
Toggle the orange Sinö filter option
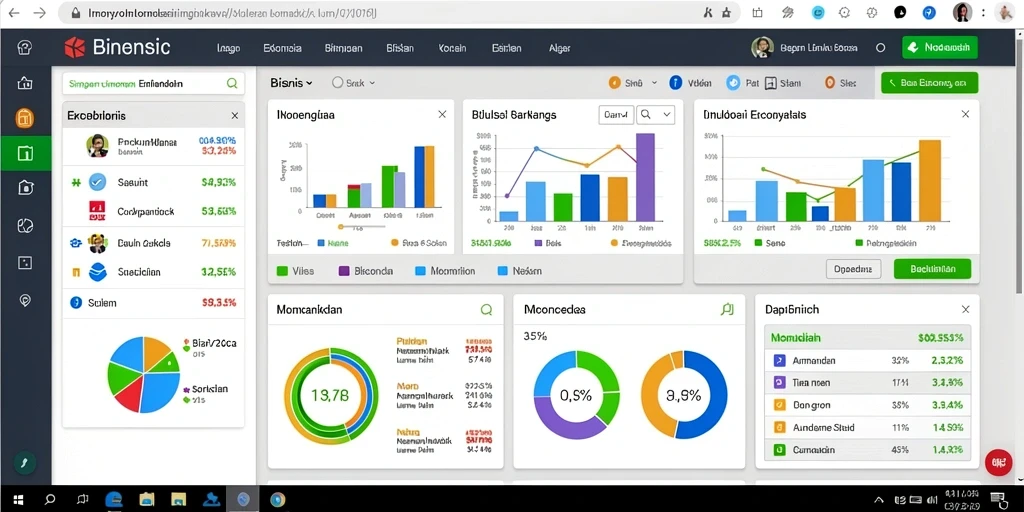click(614, 83)
